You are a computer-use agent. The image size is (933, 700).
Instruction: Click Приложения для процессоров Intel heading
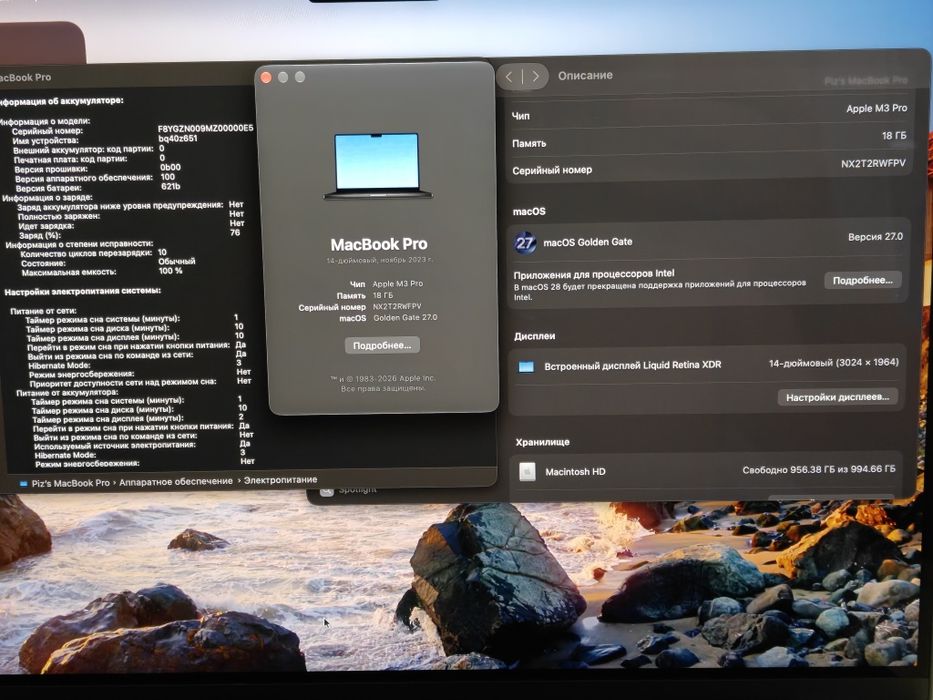(594, 274)
